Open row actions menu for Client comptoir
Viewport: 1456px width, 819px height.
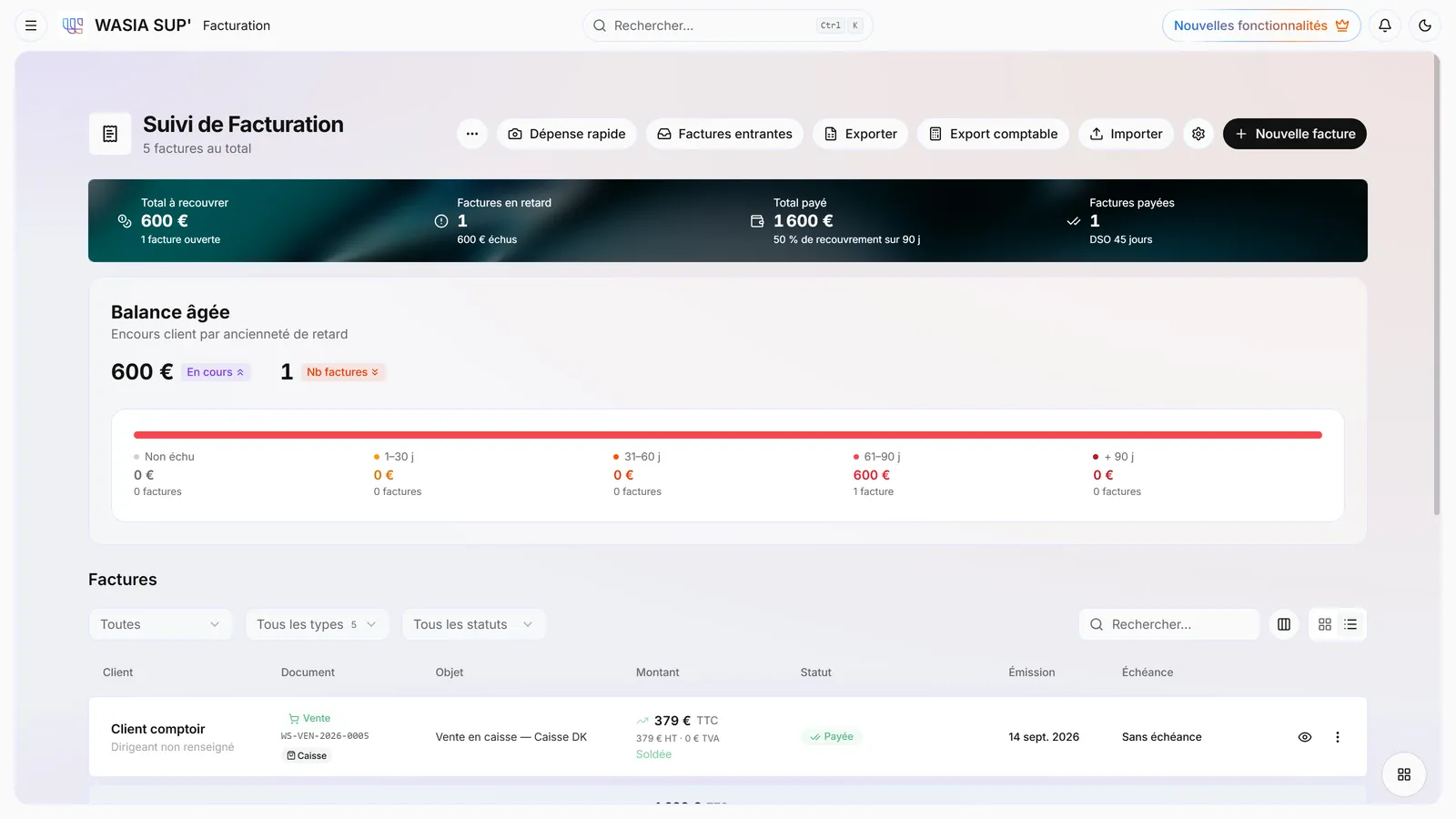coord(1338,737)
